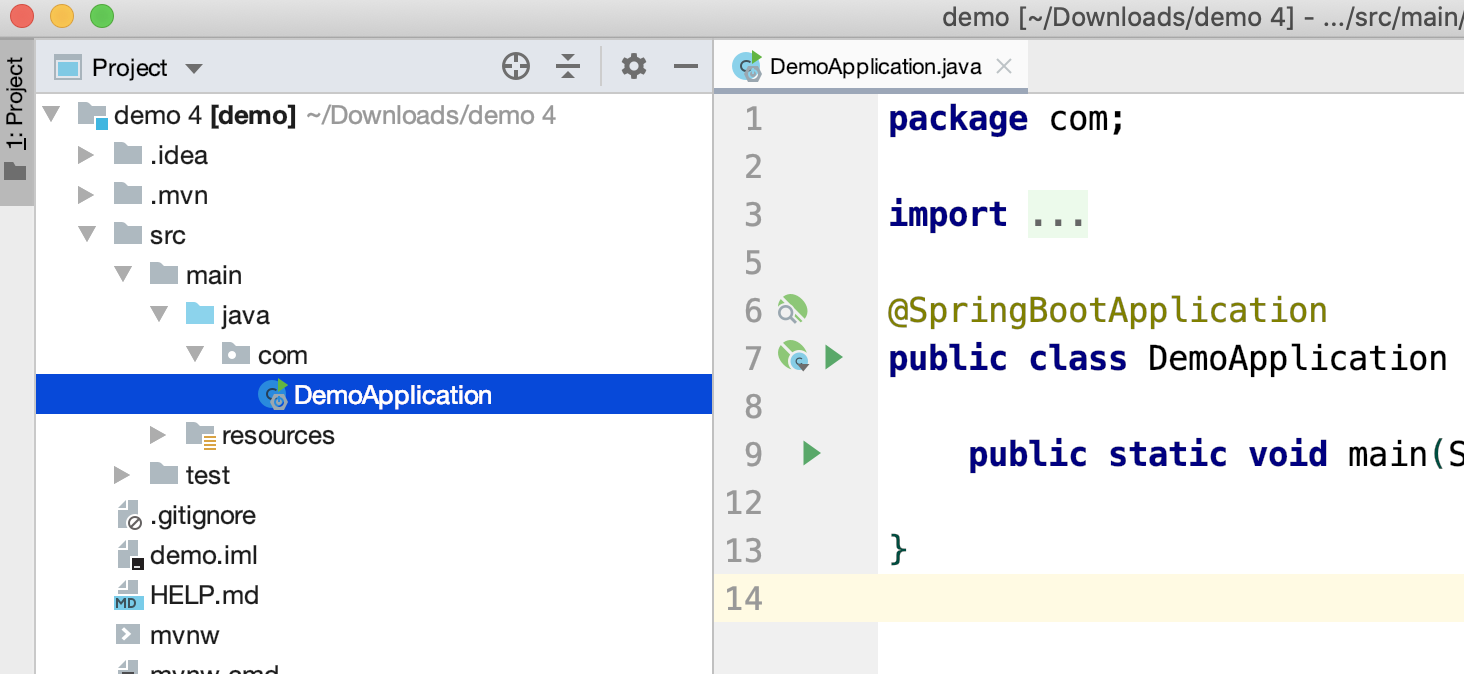This screenshot has width=1464, height=674.
Task: Click the .mvn folder icon
Action: 128,194
